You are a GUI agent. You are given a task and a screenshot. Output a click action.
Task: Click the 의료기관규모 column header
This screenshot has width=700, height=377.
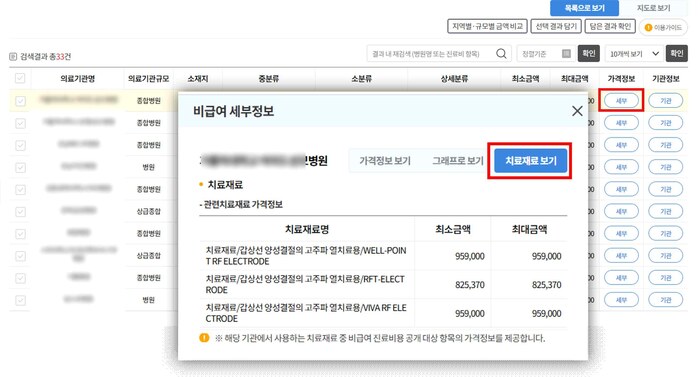click(149, 79)
